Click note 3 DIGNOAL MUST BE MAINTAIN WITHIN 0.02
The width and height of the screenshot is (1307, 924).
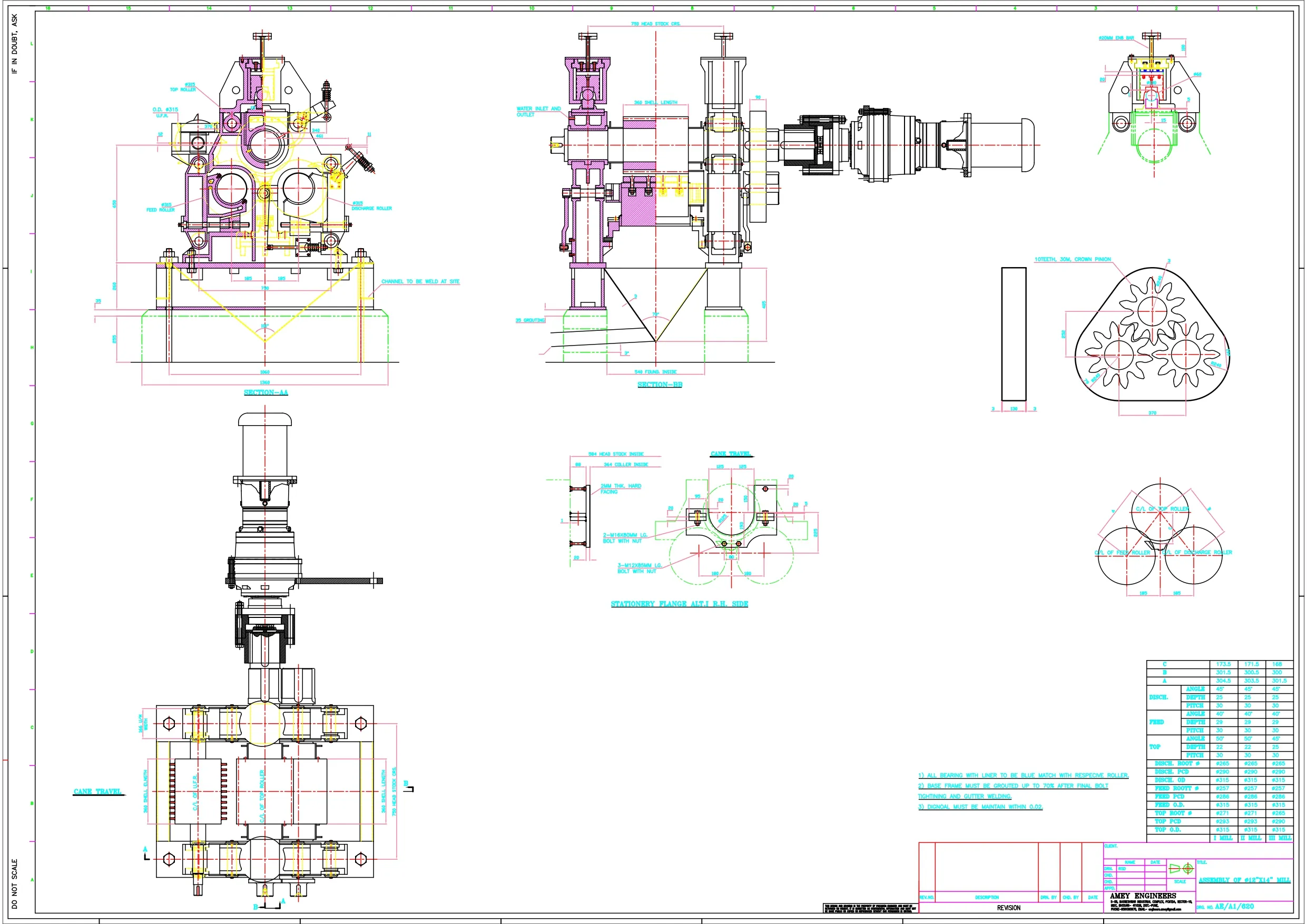coord(980,807)
